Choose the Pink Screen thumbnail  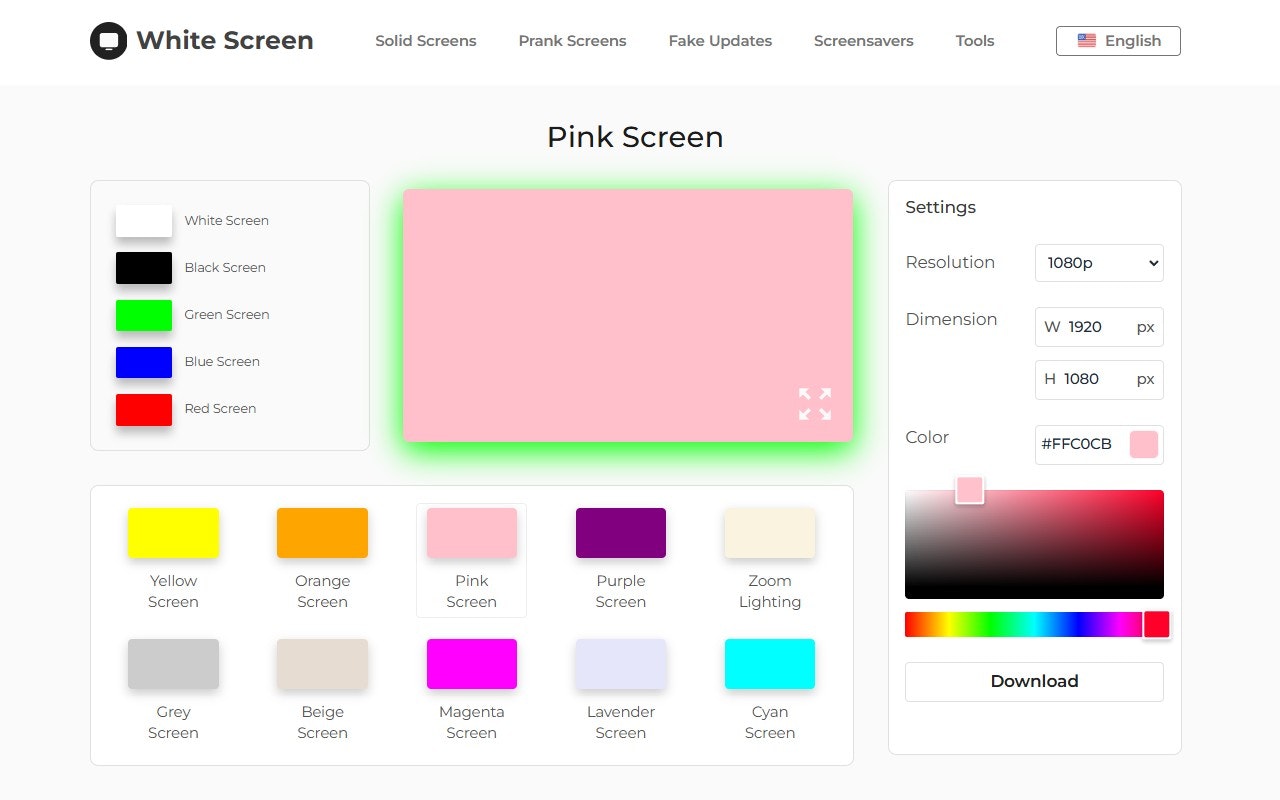point(472,533)
